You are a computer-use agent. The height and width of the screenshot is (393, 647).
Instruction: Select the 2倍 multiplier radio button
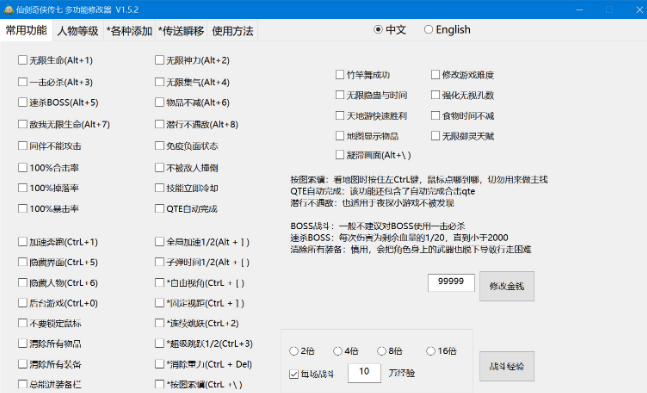pyautogui.click(x=294, y=351)
